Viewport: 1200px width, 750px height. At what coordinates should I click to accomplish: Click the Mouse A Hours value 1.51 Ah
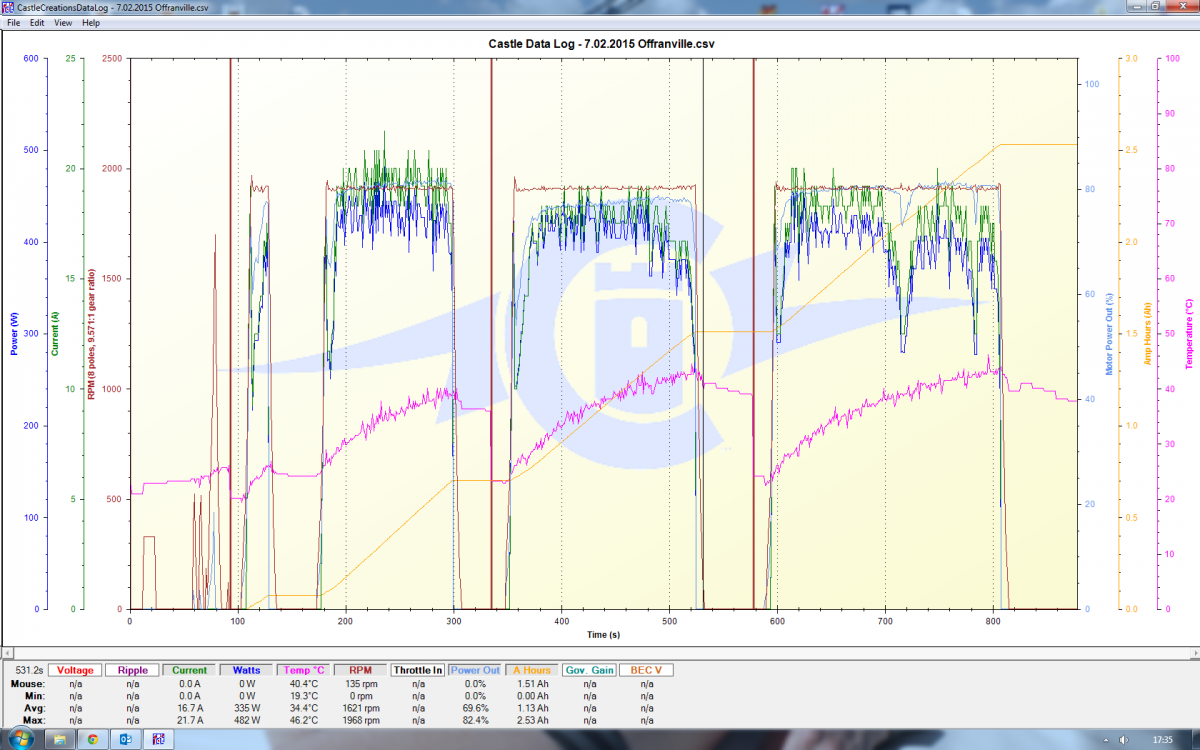531,684
